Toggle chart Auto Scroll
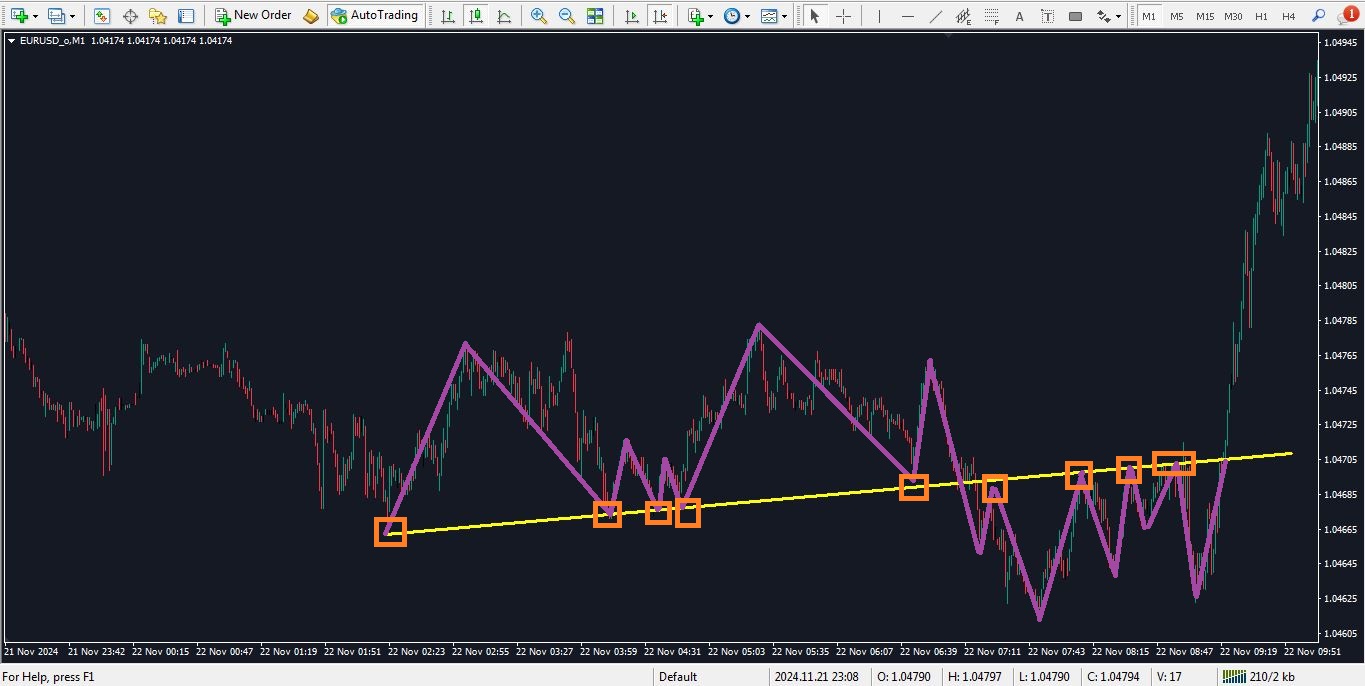The width and height of the screenshot is (1365, 686). pyautogui.click(x=631, y=16)
